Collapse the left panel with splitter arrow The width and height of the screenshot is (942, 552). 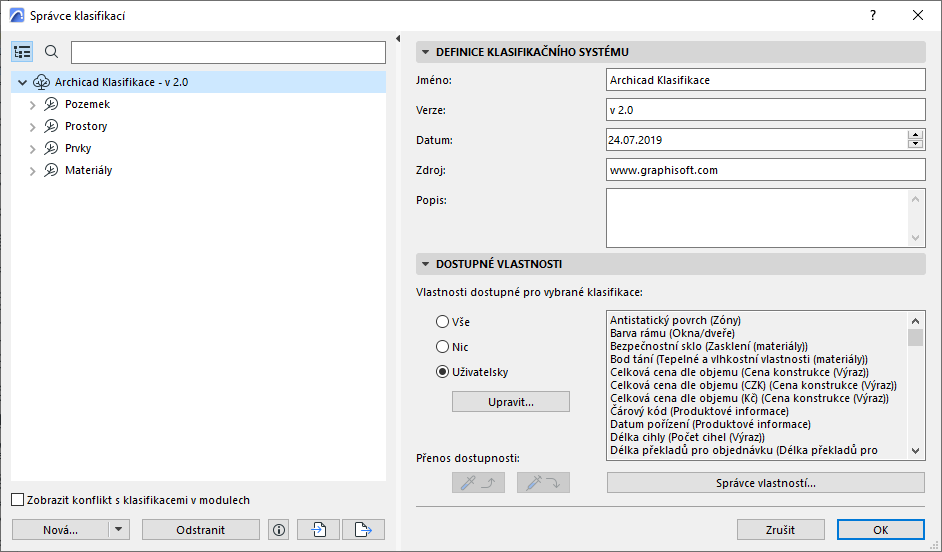pos(398,38)
